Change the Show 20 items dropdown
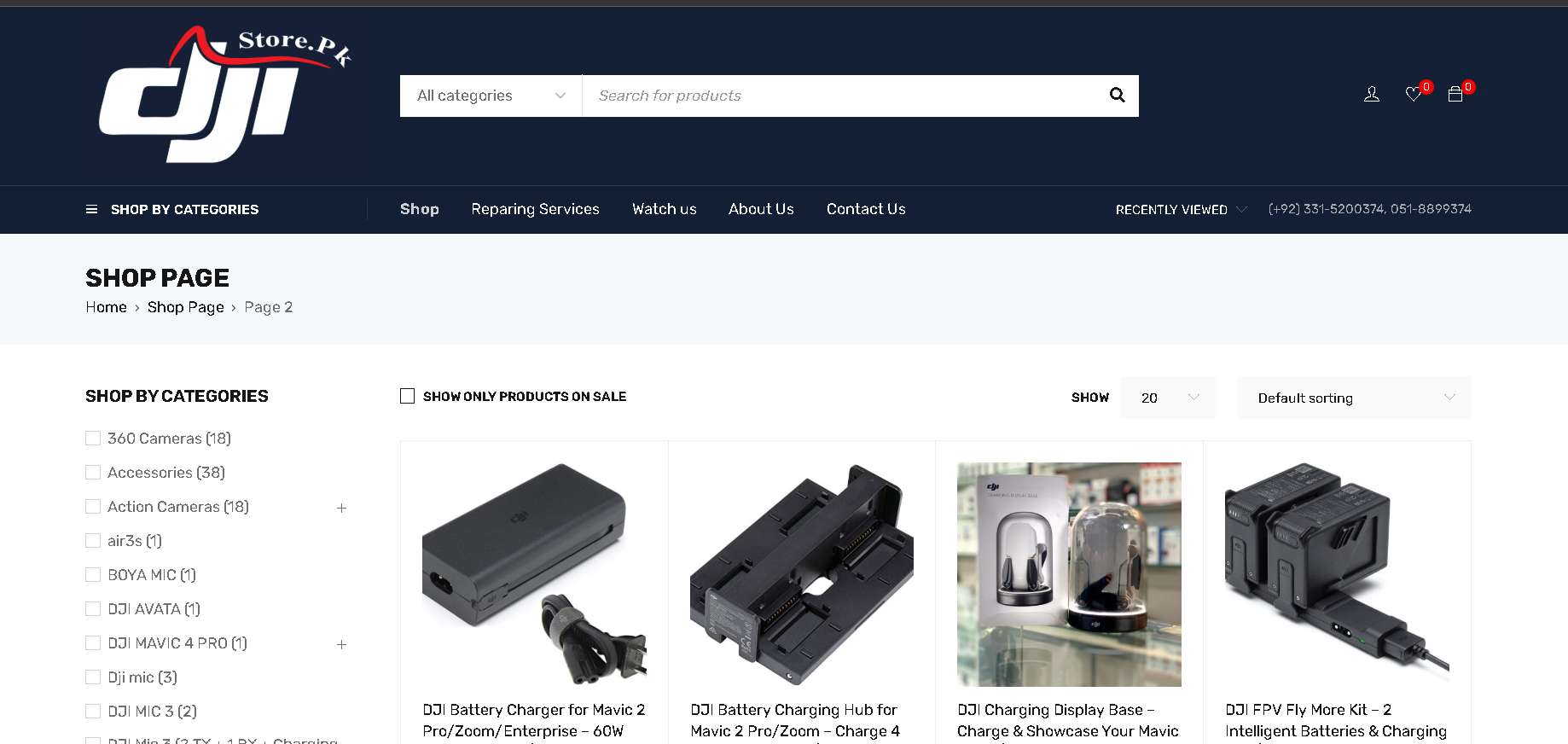 1167,398
